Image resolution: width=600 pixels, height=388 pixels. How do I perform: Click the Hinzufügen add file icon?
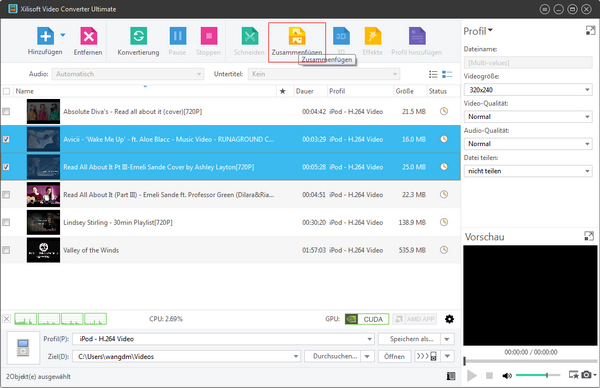coord(45,36)
